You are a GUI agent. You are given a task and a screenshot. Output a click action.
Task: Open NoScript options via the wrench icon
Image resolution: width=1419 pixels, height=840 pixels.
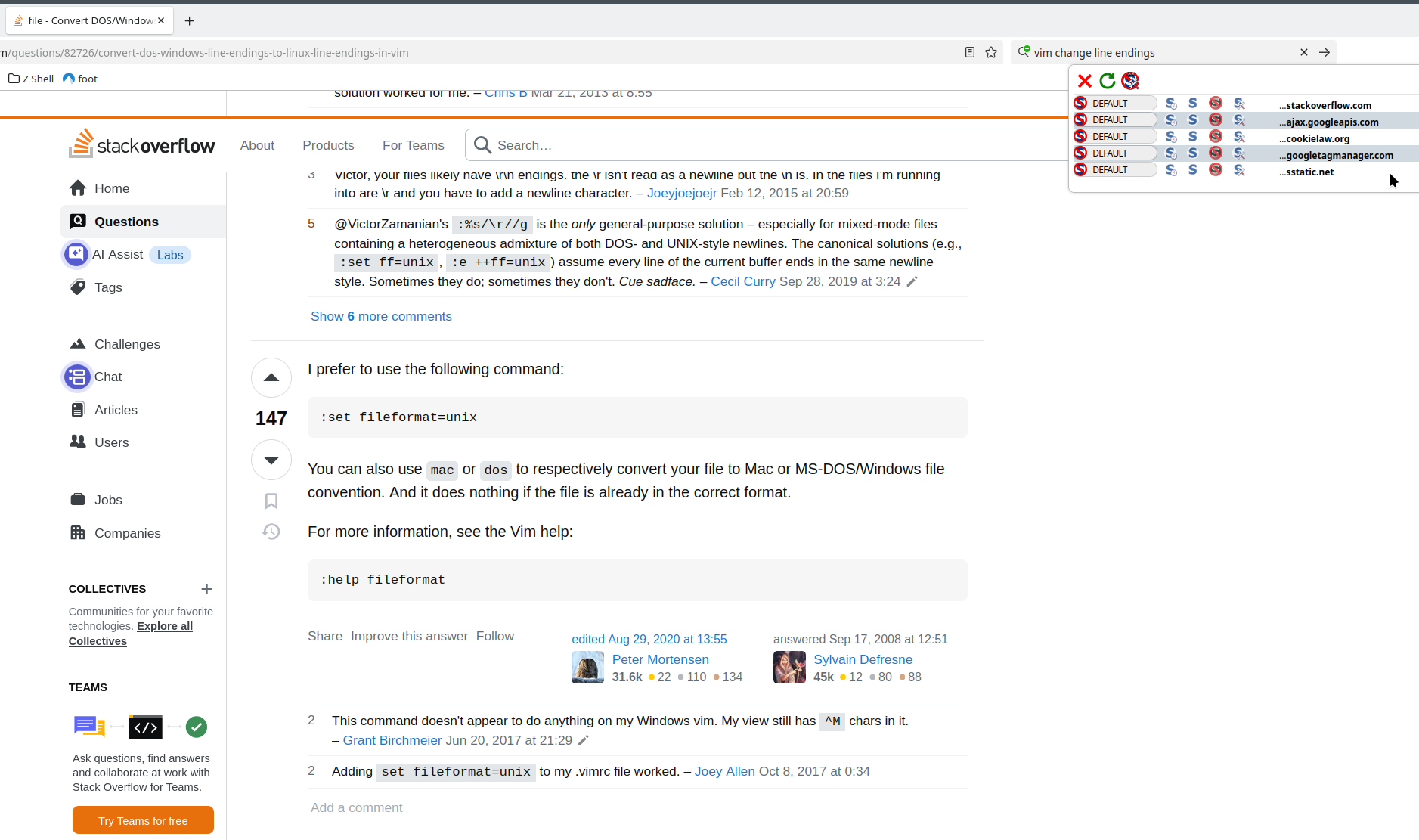(1129, 81)
